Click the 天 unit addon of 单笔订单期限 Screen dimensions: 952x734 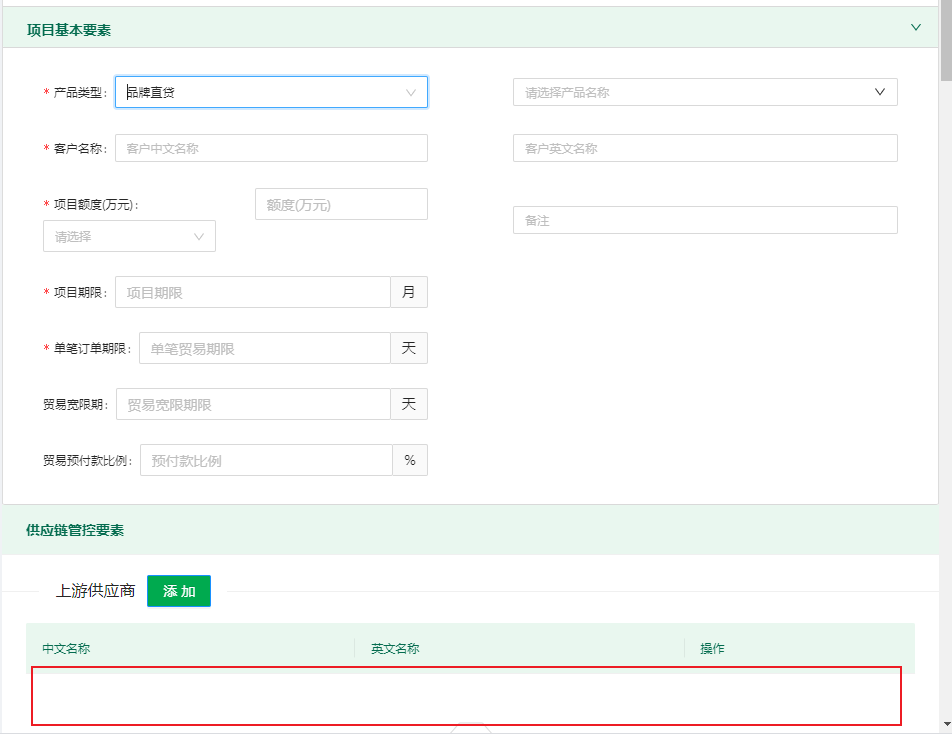[409, 348]
